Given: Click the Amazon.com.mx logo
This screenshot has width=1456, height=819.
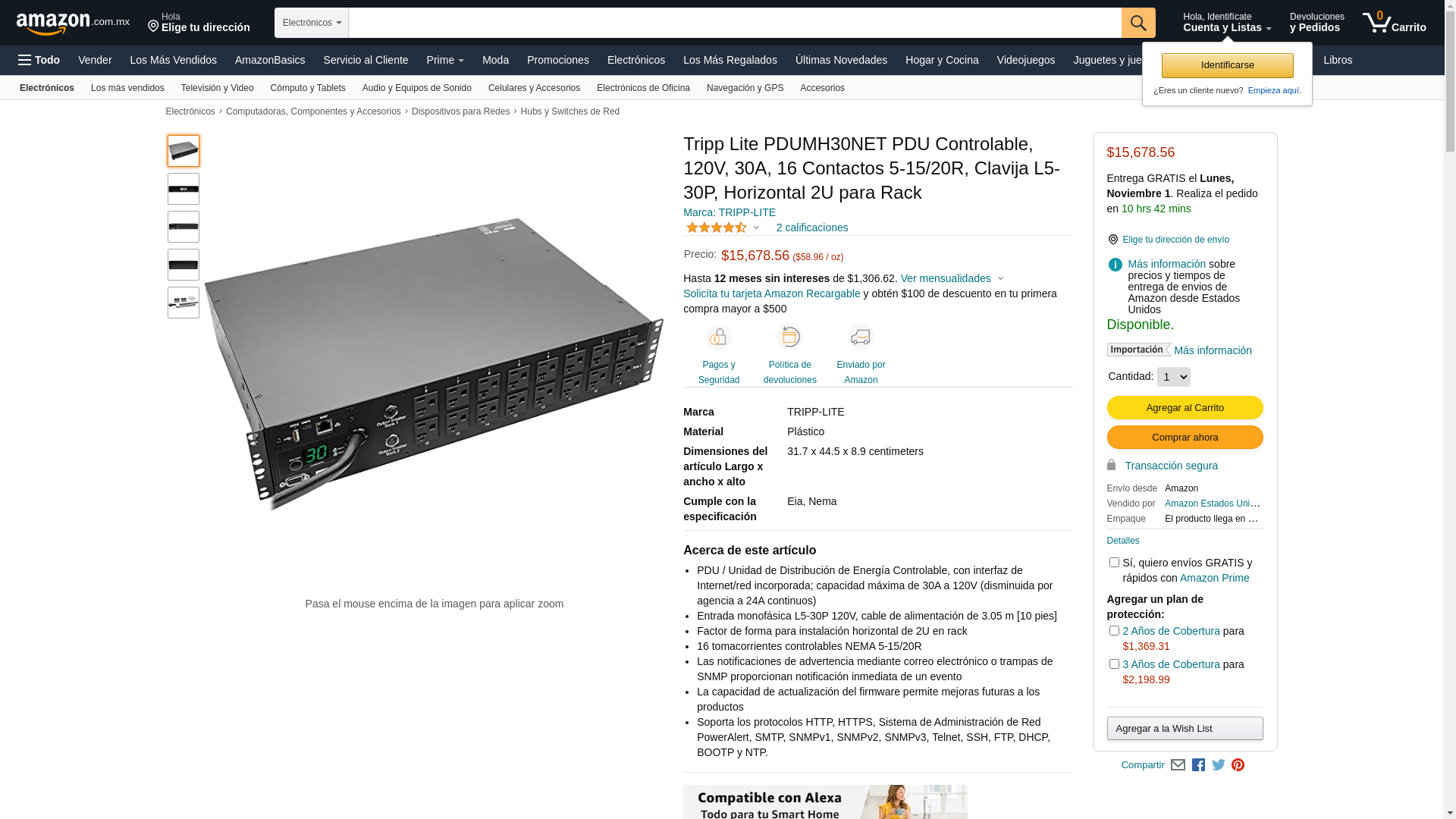Looking at the screenshot, I should 73,24.
